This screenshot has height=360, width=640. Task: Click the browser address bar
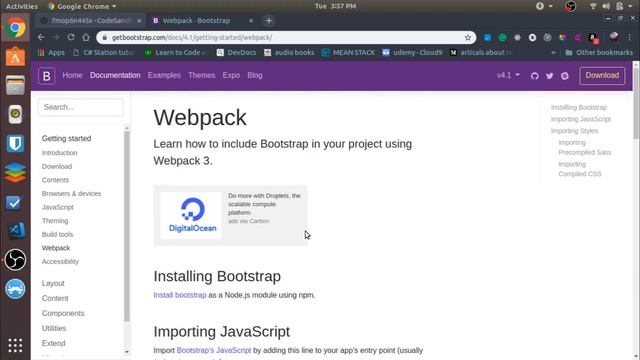(286, 38)
